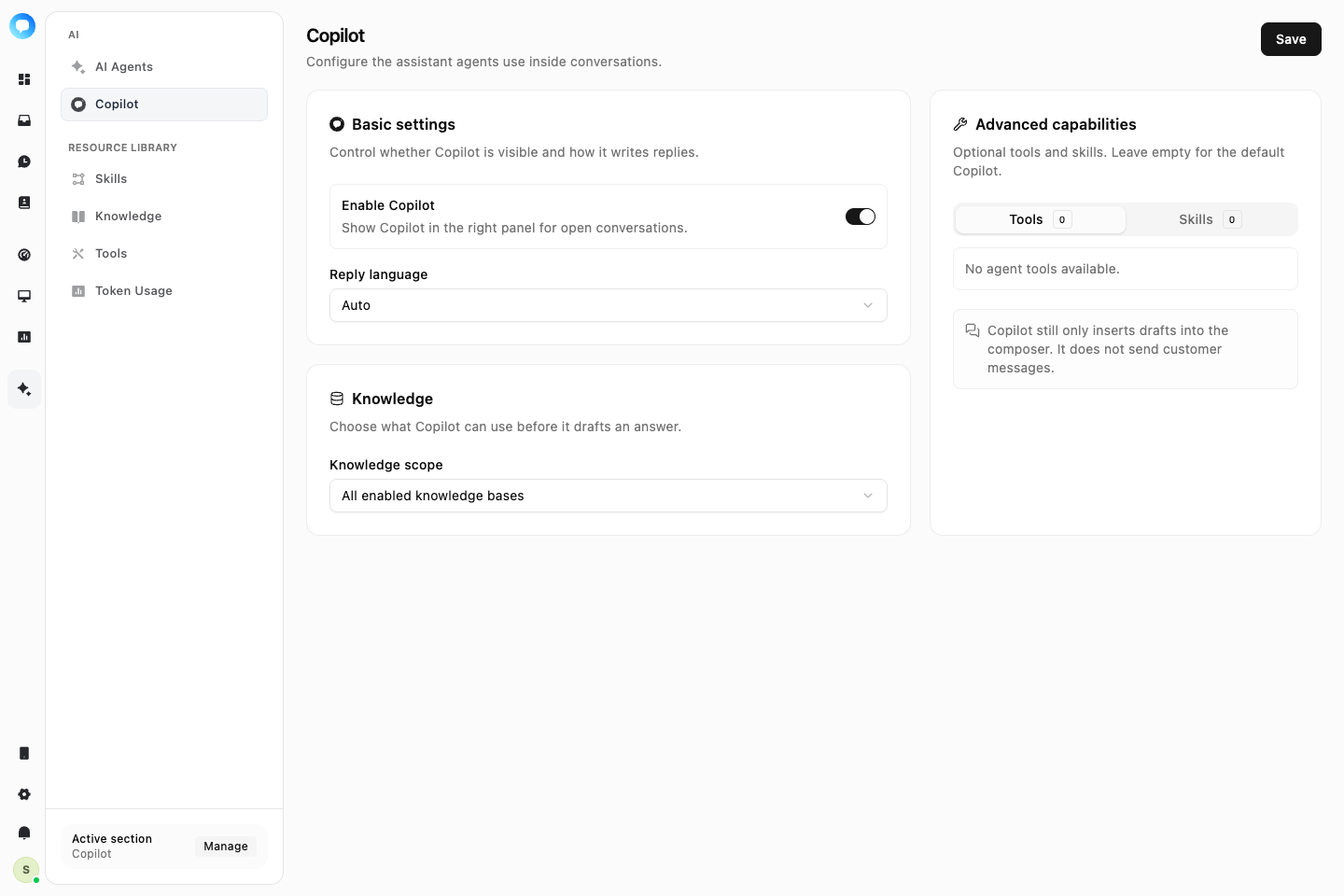Switch to the Tools tab in Advanced capabilities
Screen dimensions: 1344x896
[x=1040, y=219]
